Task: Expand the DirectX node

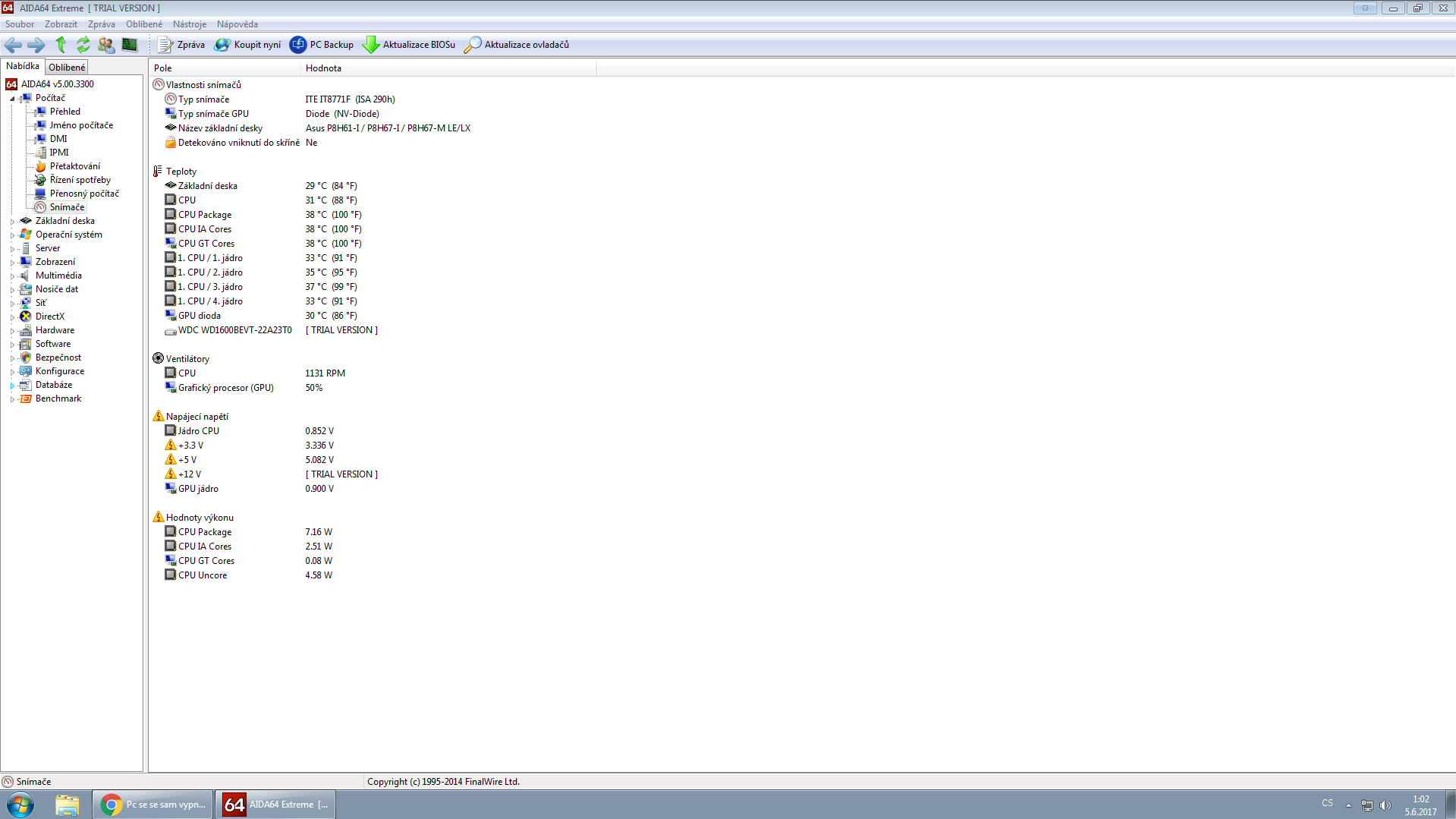Action: [x=12, y=317]
